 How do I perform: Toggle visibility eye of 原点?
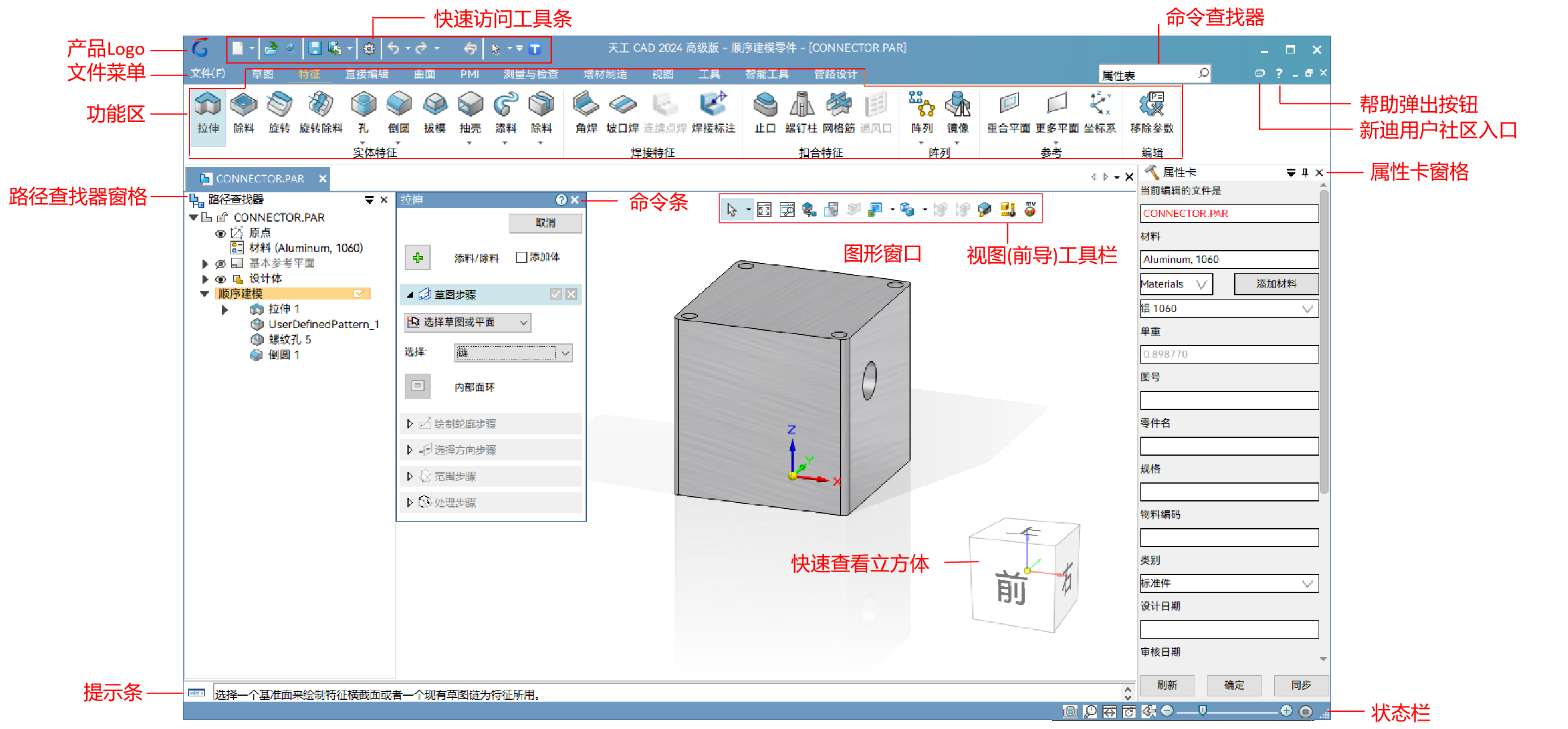221,233
